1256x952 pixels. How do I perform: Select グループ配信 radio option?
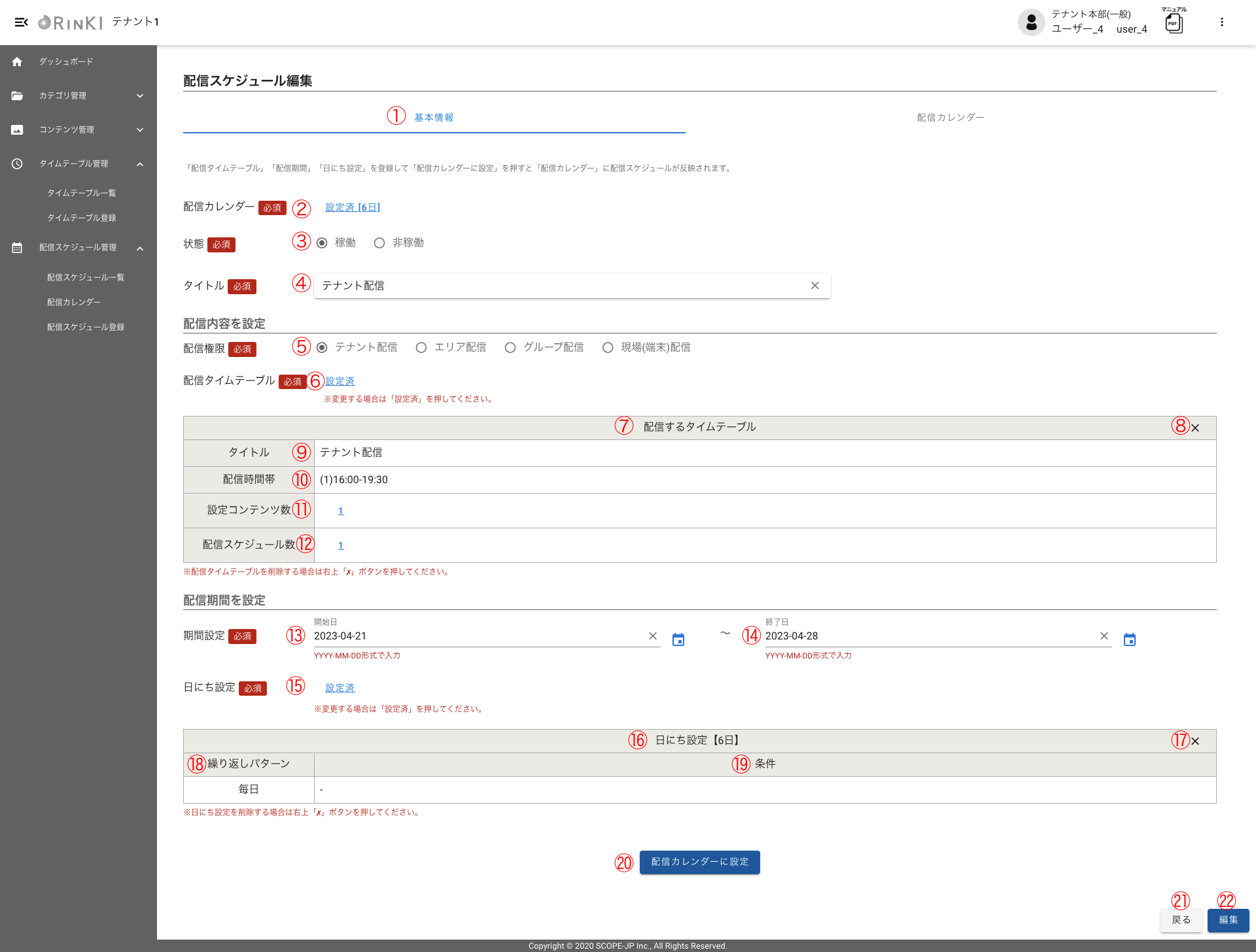[x=510, y=348]
